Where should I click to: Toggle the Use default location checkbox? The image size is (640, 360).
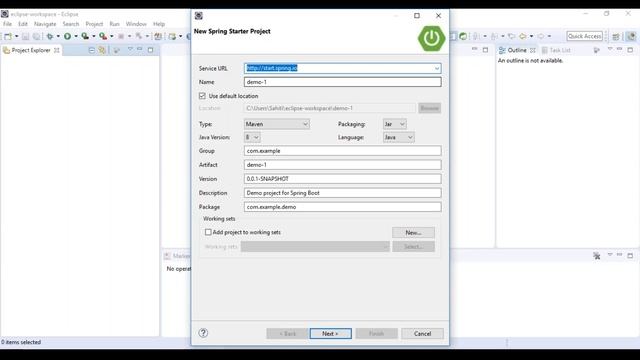(202, 96)
